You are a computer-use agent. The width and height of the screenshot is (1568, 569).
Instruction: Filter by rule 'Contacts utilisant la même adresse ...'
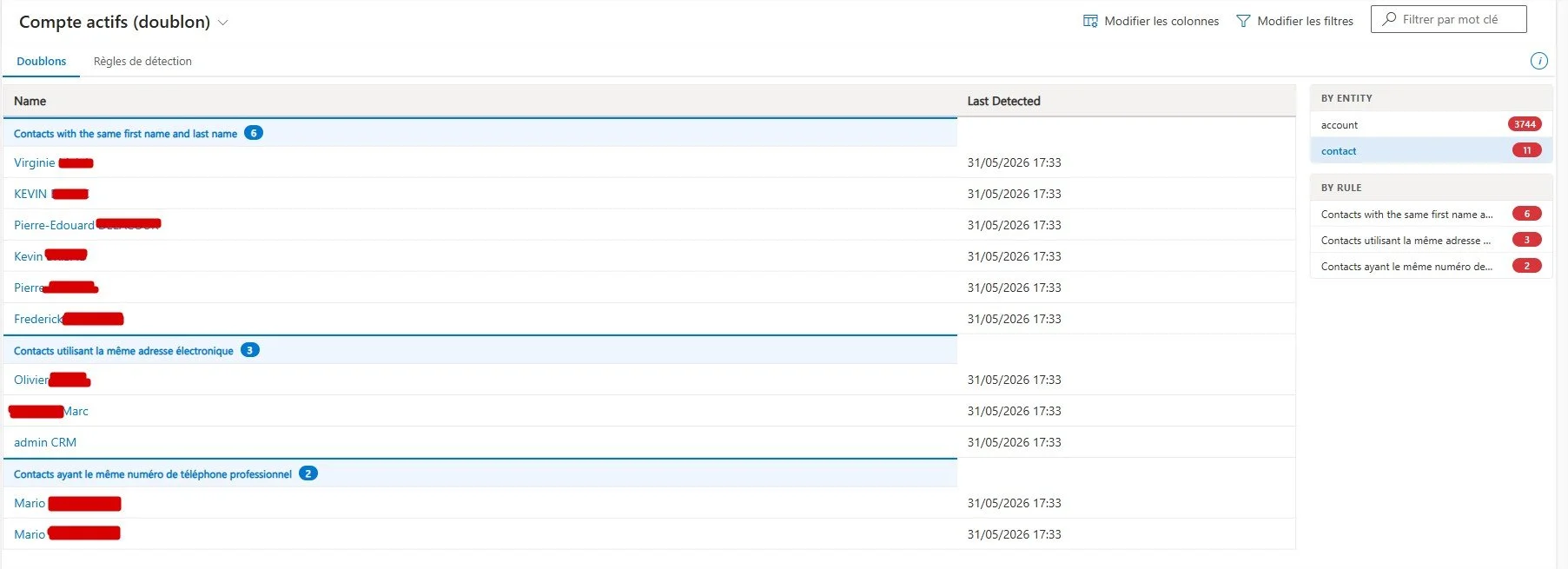point(1430,240)
